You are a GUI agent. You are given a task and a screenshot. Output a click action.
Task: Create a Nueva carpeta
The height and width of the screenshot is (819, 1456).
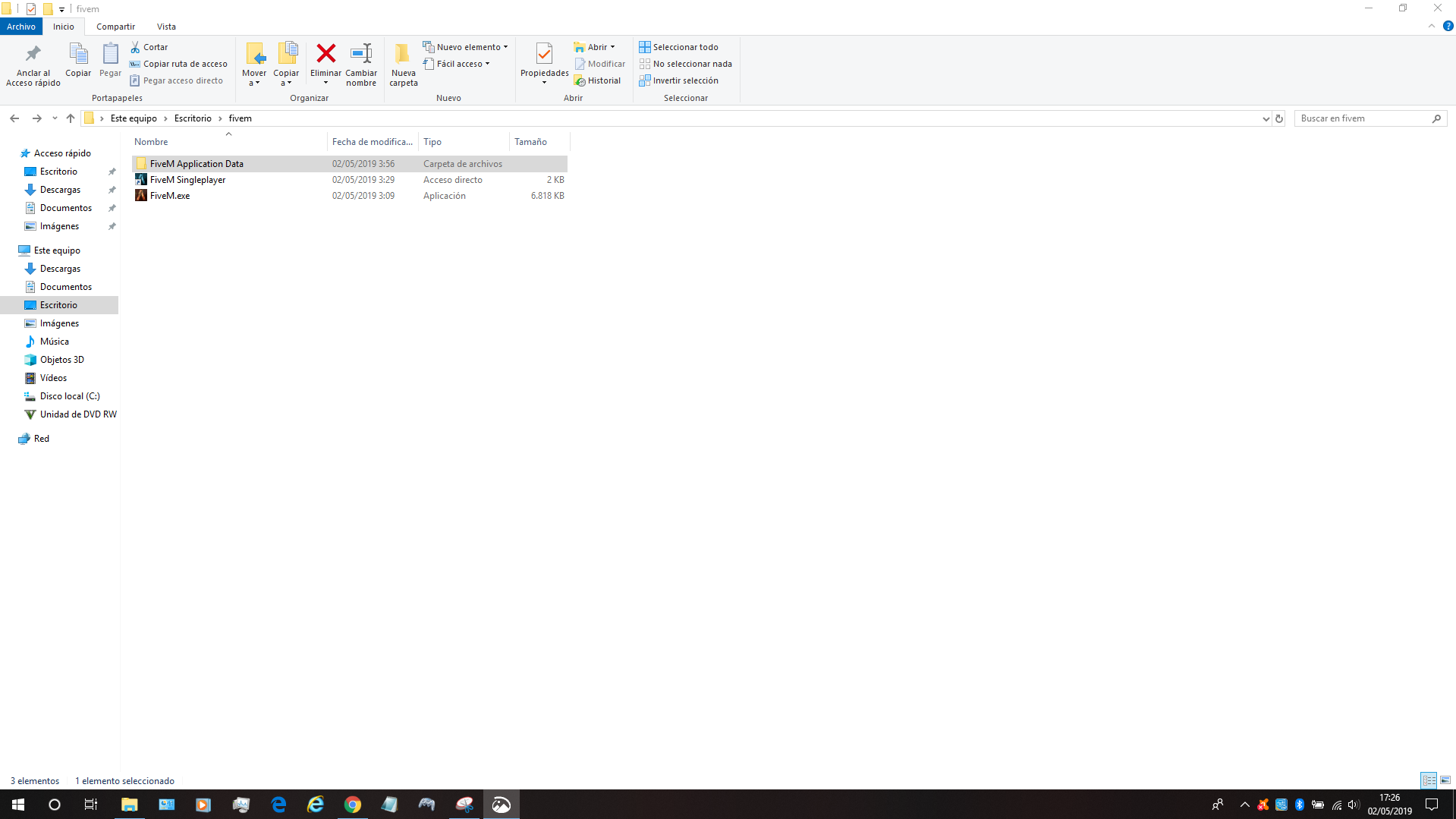pyautogui.click(x=403, y=65)
